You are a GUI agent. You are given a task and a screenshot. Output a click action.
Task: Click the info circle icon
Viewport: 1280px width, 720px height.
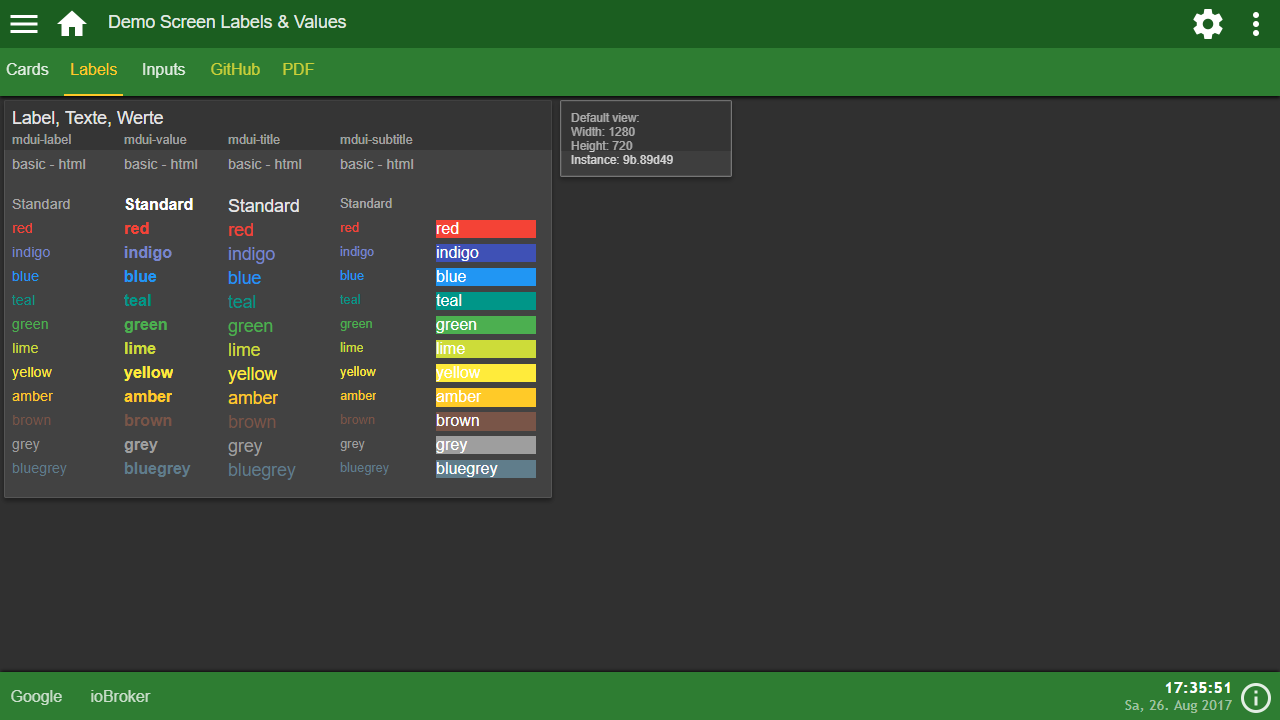pyautogui.click(x=1255, y=697)
